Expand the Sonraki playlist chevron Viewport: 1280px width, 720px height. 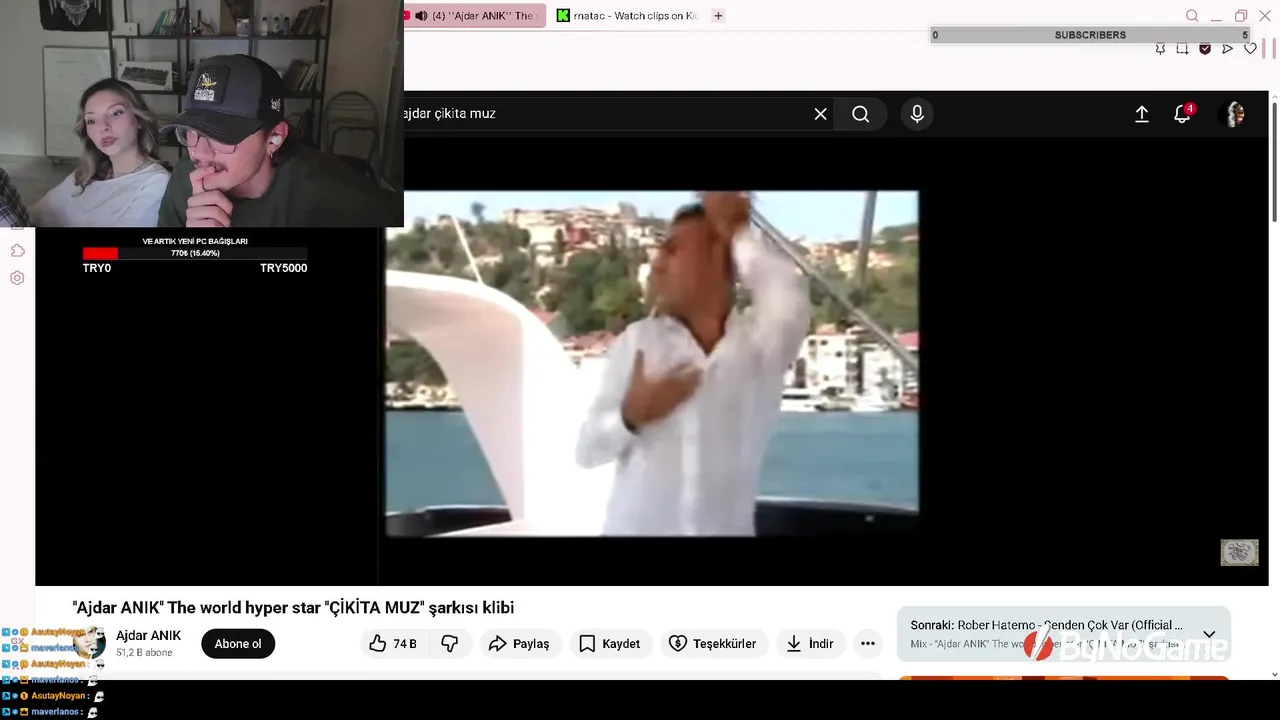pyautogui.click(x=1209, y=634)
